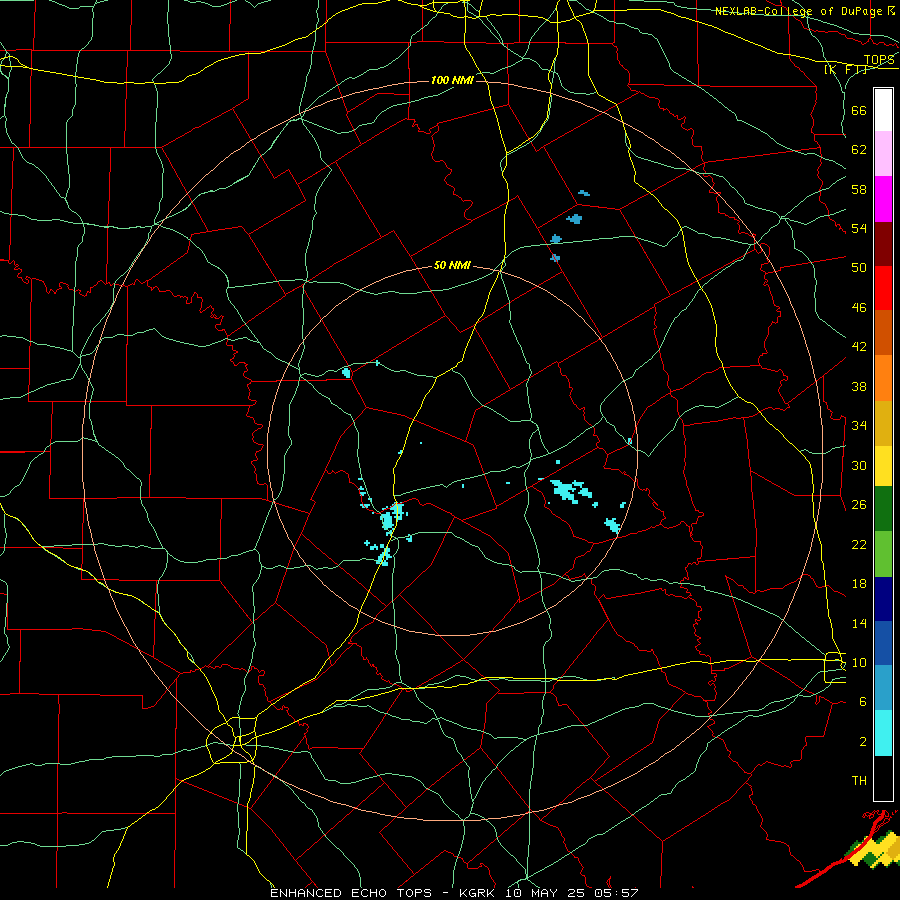The width and height of the screenshot is (900, 900).
Task: Click the 'TH' threshold scale label
Action: point(859,781)
